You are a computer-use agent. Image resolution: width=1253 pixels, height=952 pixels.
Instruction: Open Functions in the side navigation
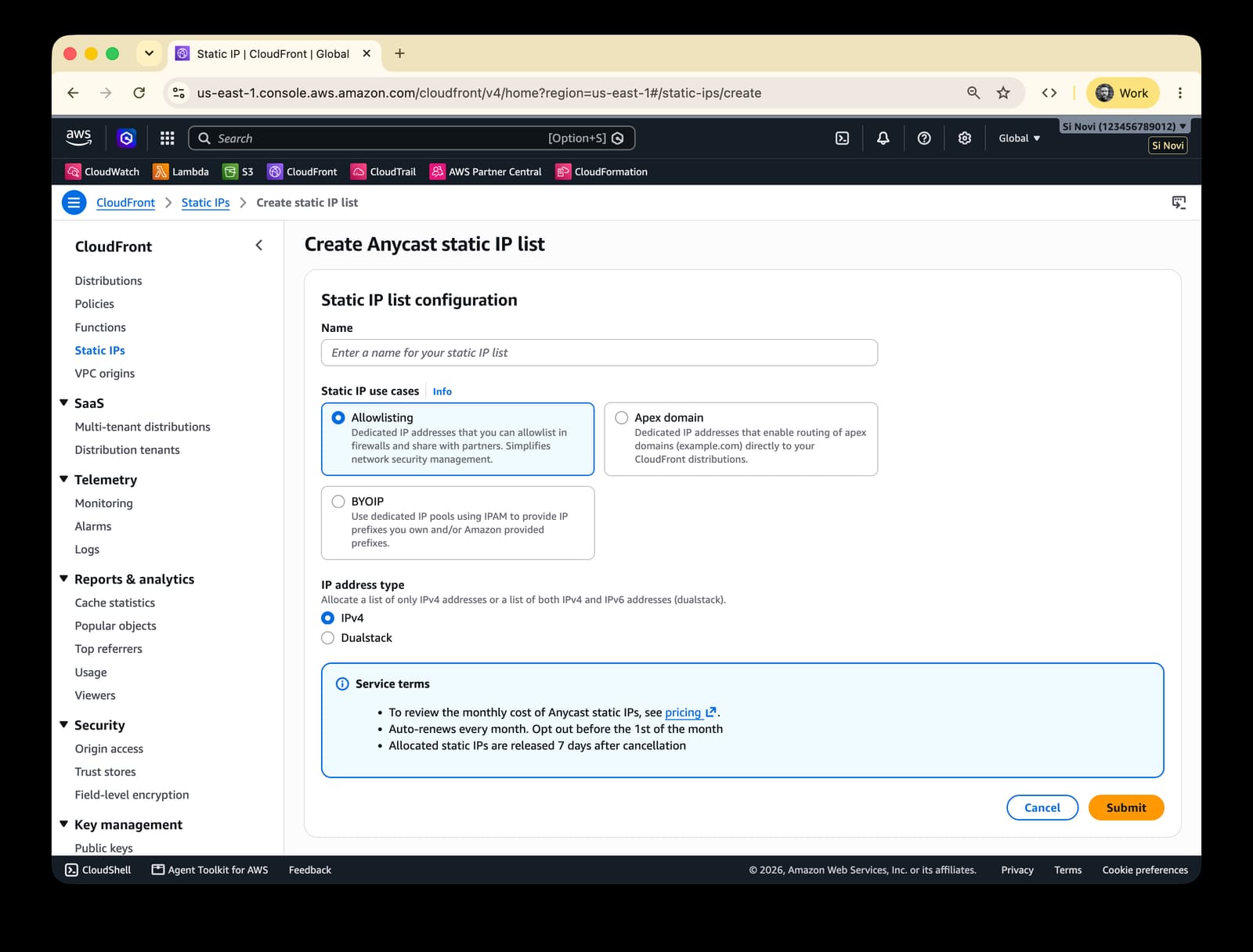[100, 327]
